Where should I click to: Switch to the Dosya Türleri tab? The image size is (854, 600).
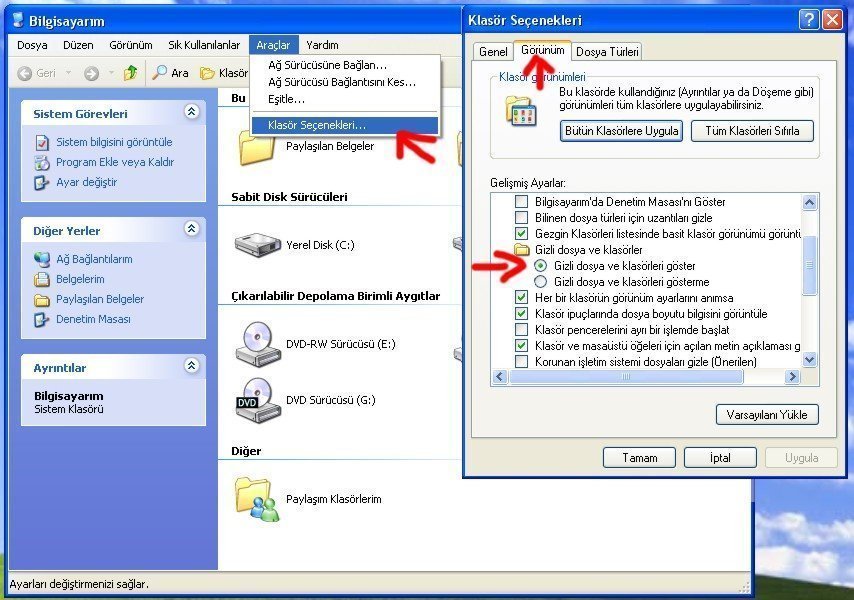(x=608, y=51)
